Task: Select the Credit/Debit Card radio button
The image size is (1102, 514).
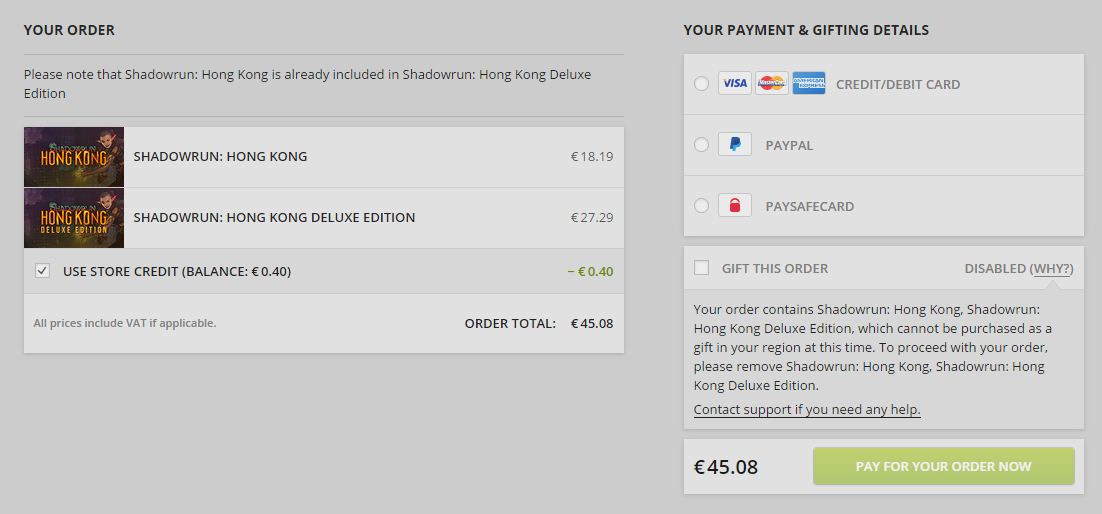Action: tap(701, 84)
